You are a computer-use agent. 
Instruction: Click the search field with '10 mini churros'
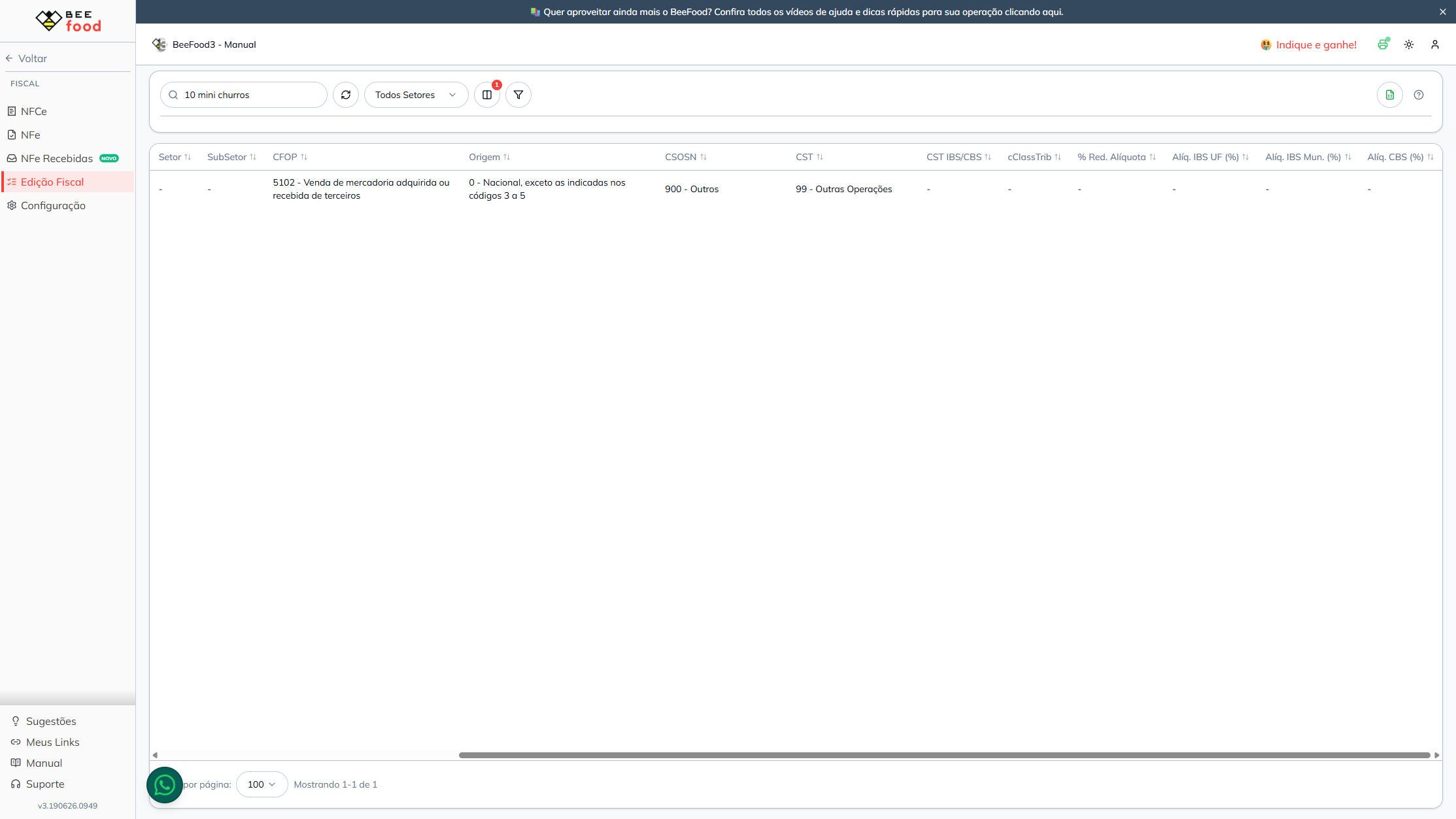[x=244, y=95]
